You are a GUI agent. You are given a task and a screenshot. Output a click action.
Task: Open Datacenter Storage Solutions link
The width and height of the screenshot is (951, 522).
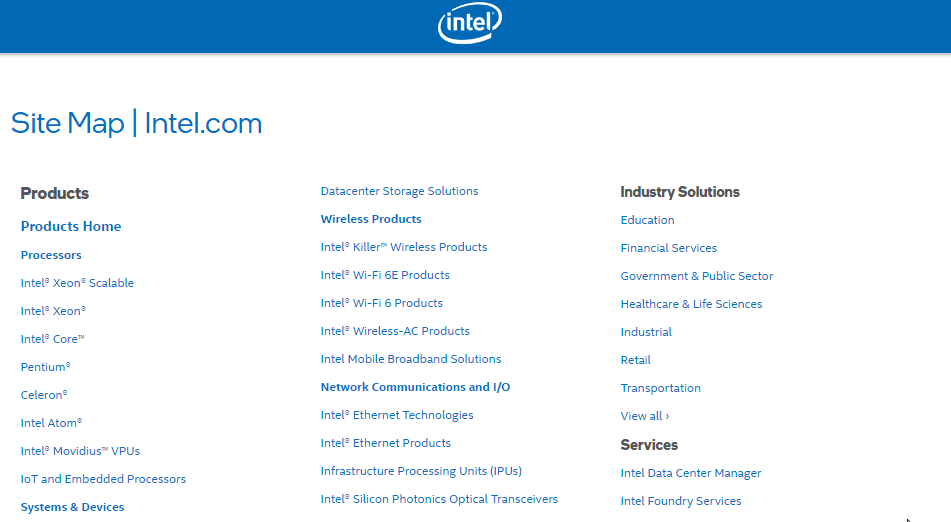click(399, 191)
